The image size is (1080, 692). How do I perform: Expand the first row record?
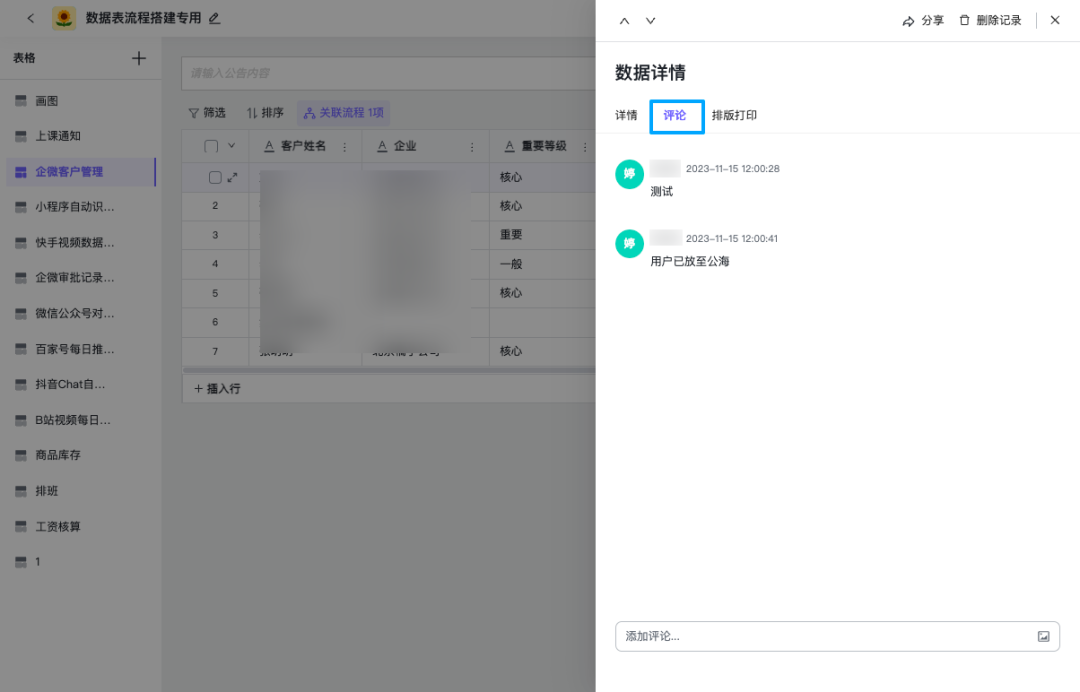point(233,177)
